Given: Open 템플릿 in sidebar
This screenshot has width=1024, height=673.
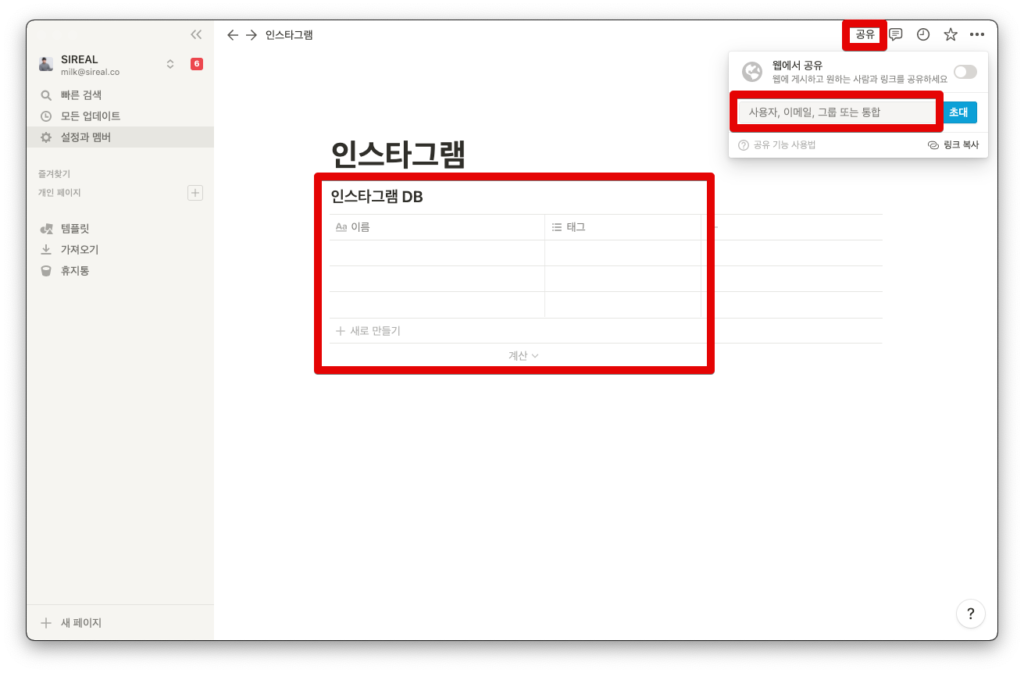Looking at the screenshot, I should point(120,228).
